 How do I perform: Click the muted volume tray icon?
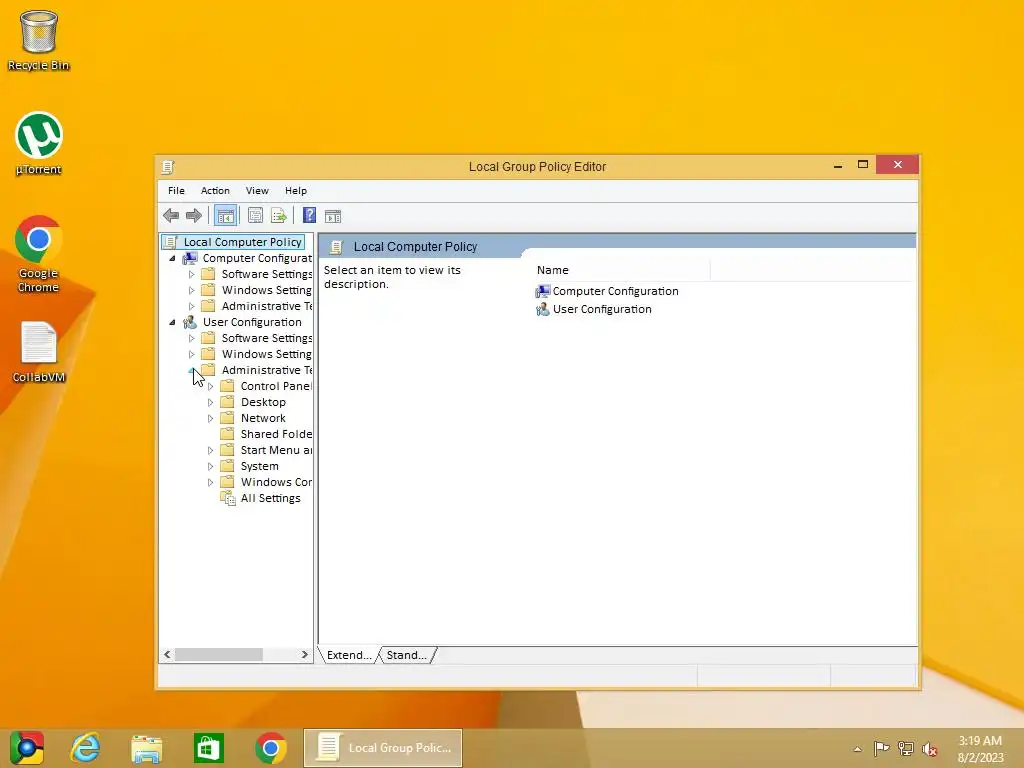point(929,748)
